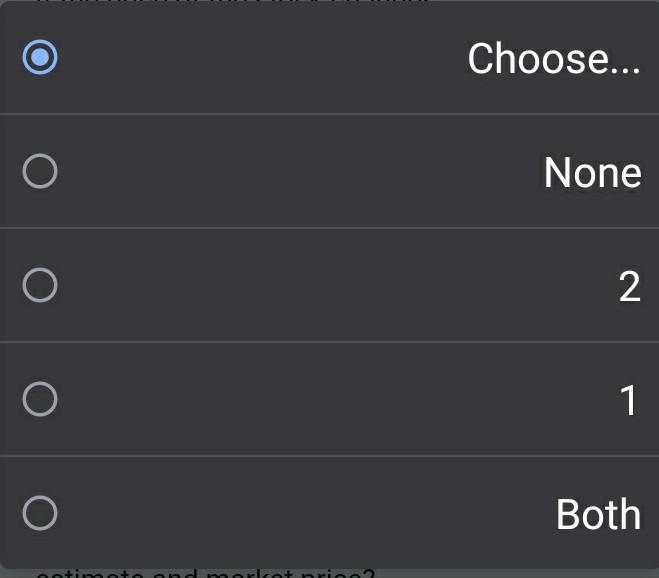The image size is (659, 578).
Task: Click the "Choose..." text label
Action: coord(553,59)
